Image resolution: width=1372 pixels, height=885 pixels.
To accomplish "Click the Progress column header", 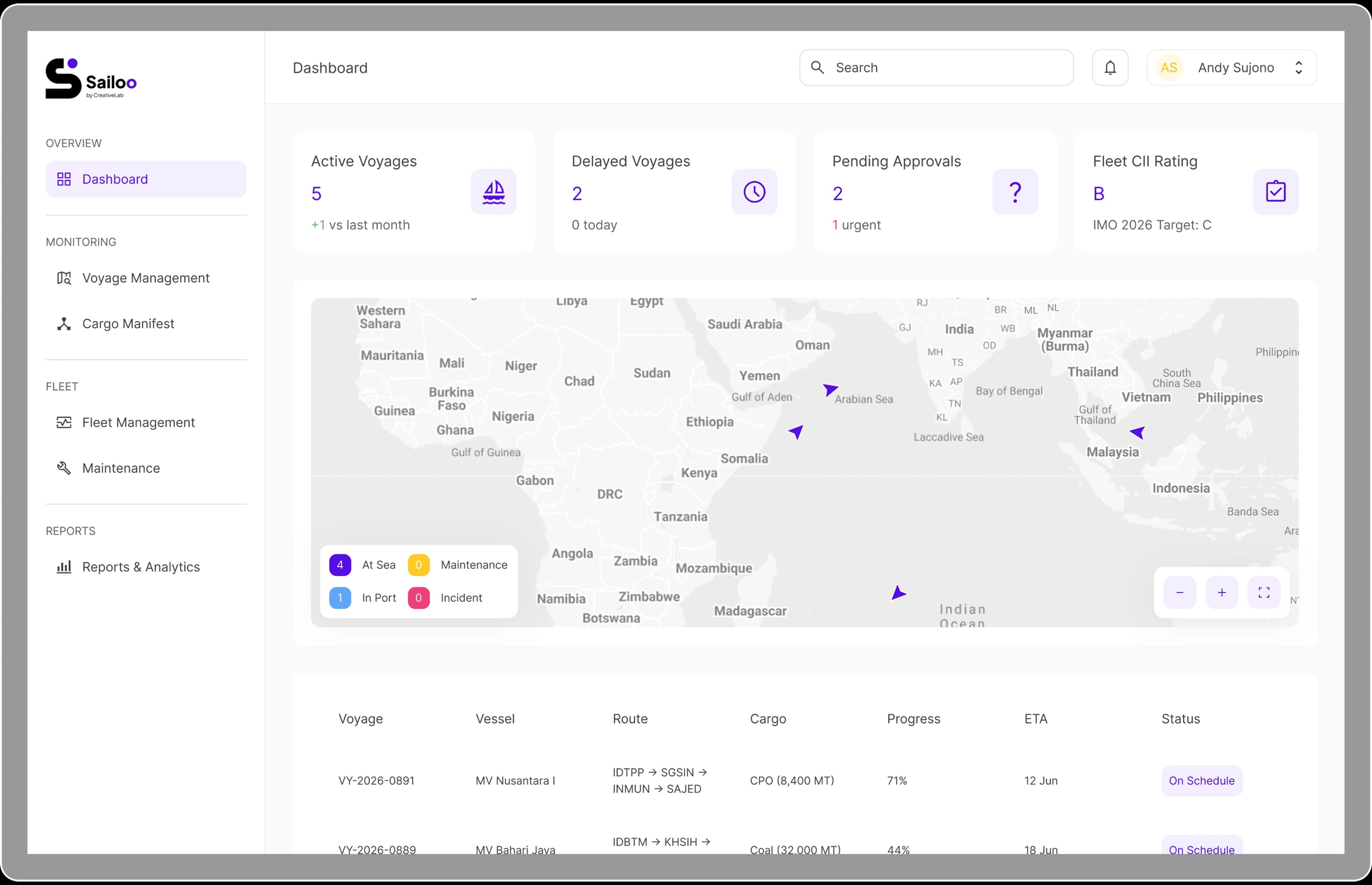I will click(914, 719).
